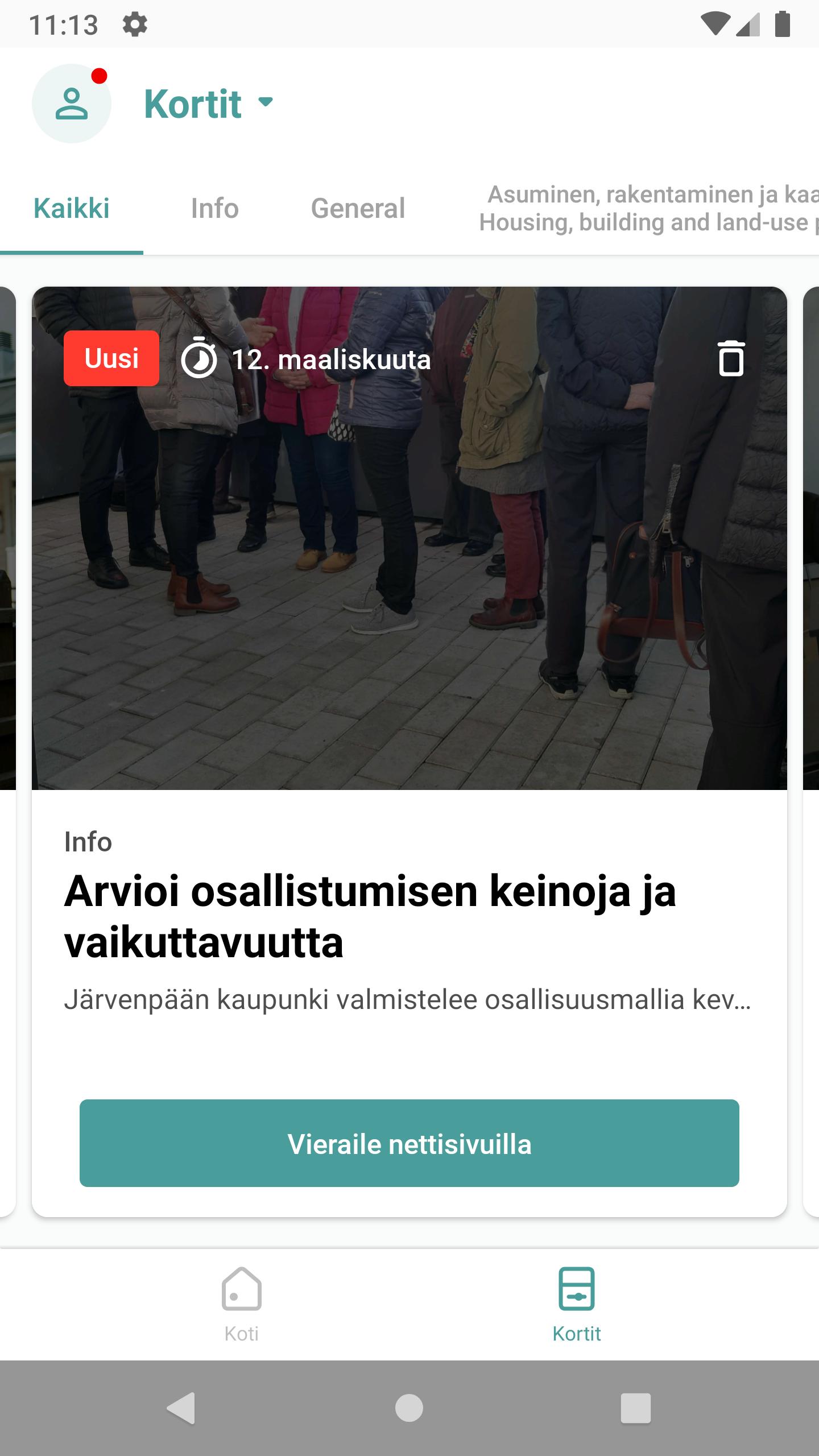Click Vieraile nettisivuilla button
819x1456 pixels.
tap(409, 1144)
